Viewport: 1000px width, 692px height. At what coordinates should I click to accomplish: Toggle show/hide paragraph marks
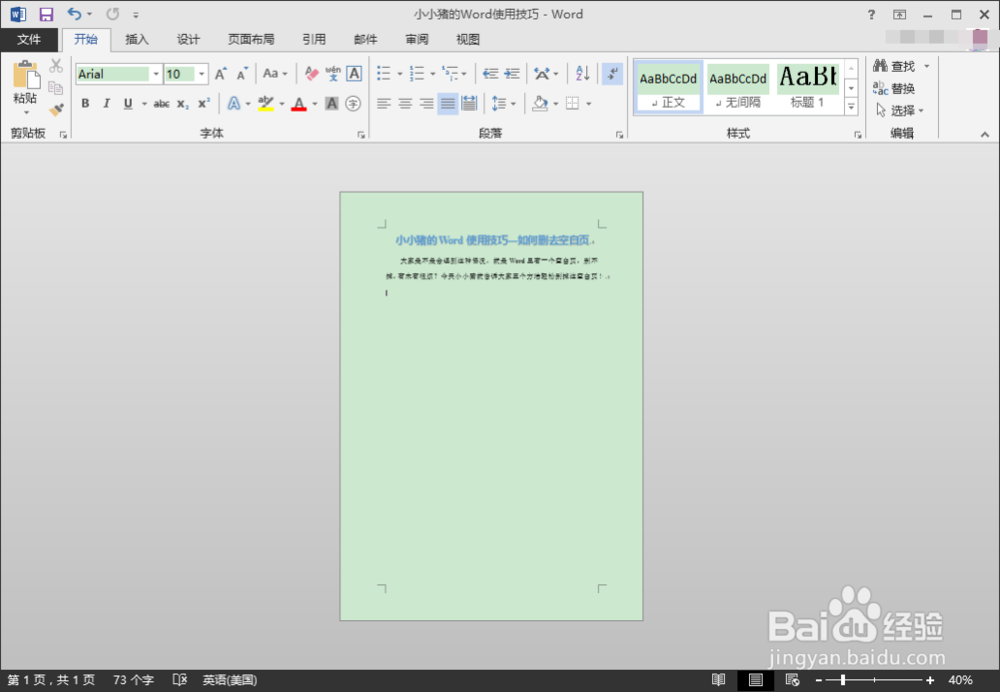point(611,73)
